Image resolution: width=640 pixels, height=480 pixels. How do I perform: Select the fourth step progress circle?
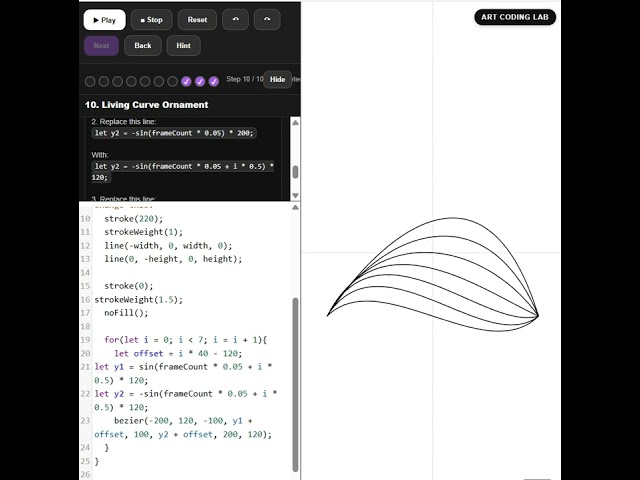tap(131, 82)
